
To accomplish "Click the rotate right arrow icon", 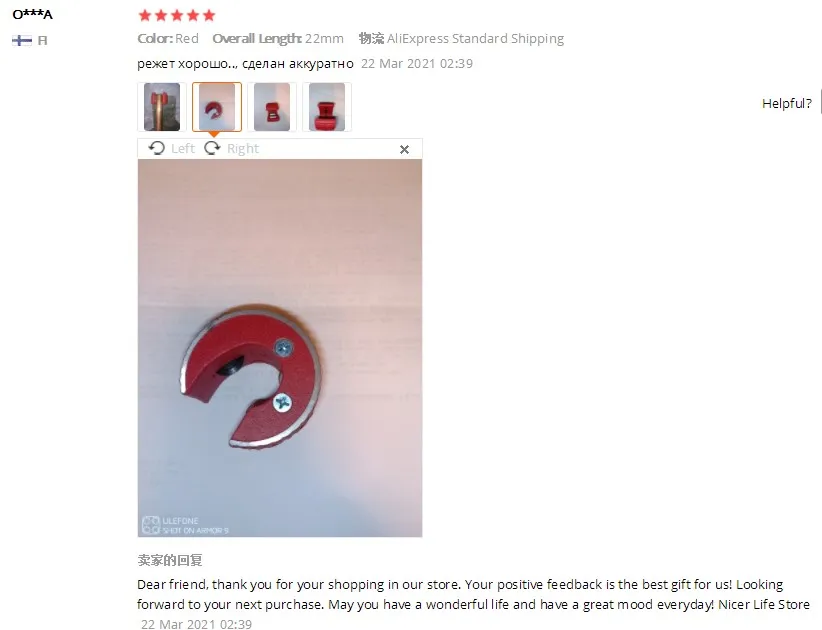I will tap(212, 148).
